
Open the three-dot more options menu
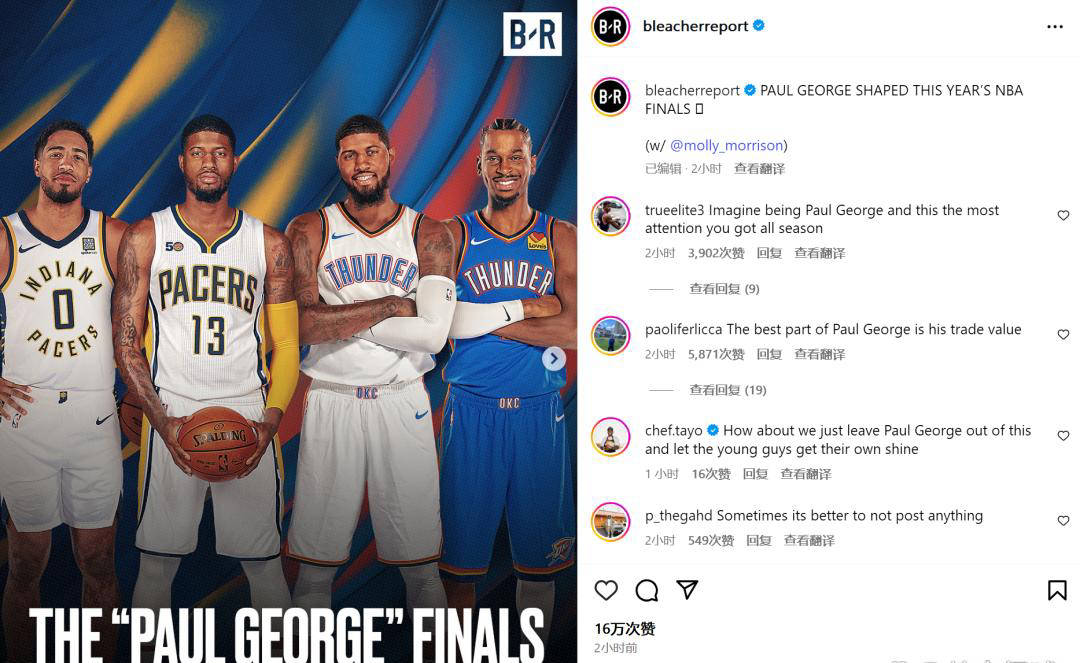tap(1055, 27)
